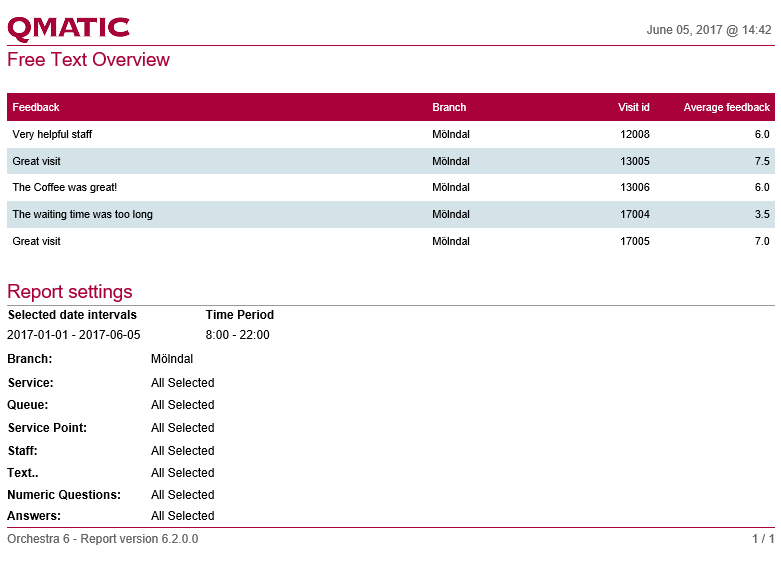Click the Numeric Questions label

[64, 495]
